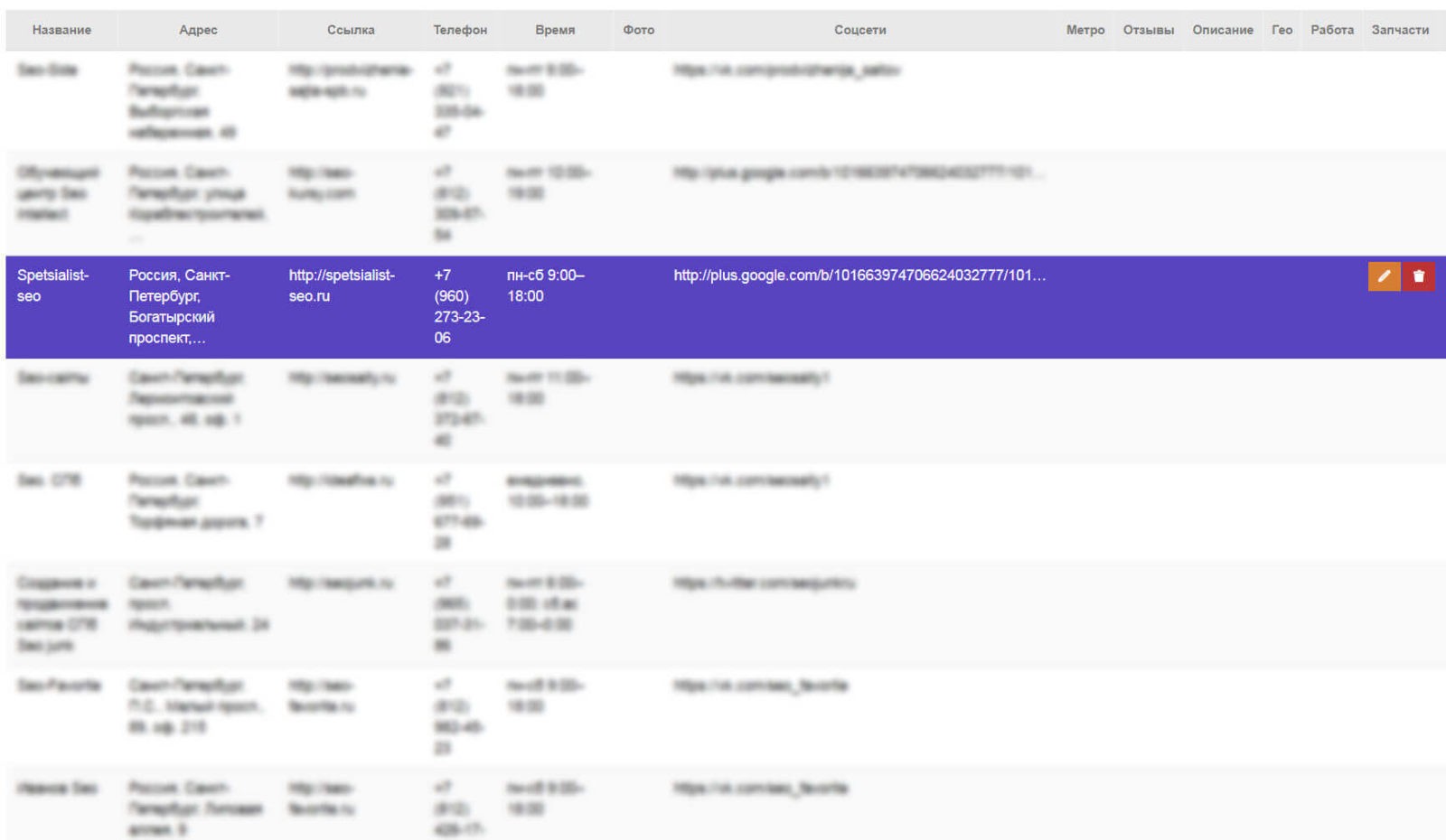Click the orange pencil edit icon
The height and width of the screenshot is (840, 1446).
coord(1384,276)
